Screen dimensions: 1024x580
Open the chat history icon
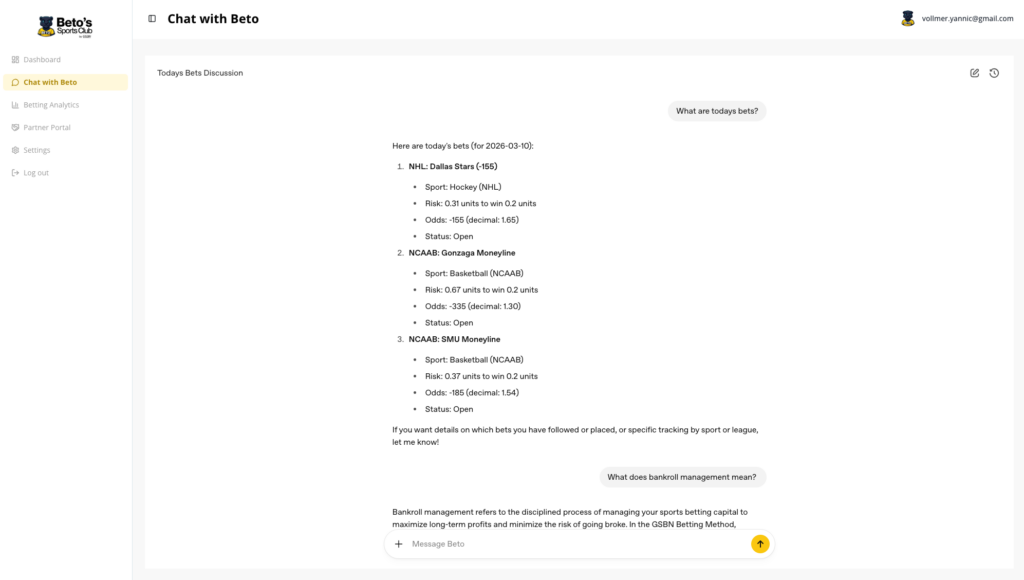[x=994, y=73]
